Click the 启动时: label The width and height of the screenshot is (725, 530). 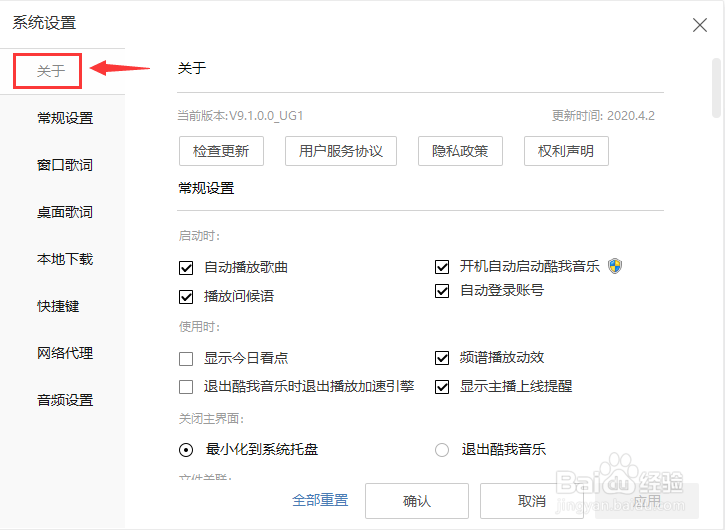199,236
